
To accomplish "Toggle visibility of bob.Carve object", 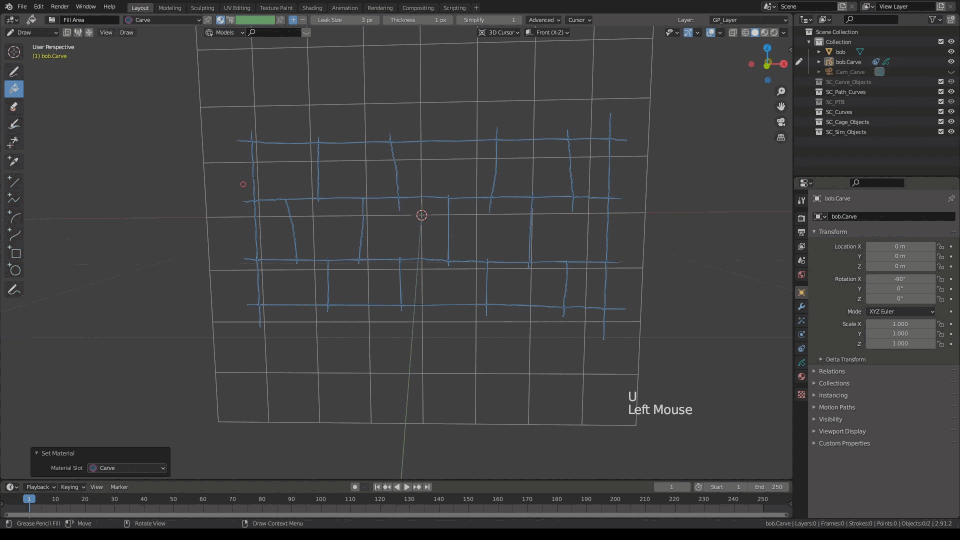I will coord(951,62).
